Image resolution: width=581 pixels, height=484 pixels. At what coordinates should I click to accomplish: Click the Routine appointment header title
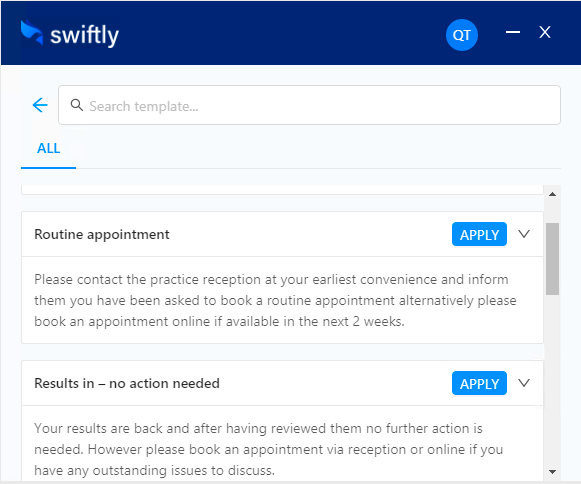pyautogui.click(x=102, y=234)
